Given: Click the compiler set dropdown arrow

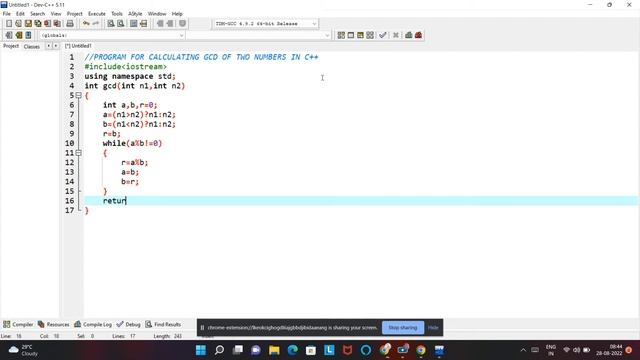Looking at the screenshot, I should pos(314,24).
